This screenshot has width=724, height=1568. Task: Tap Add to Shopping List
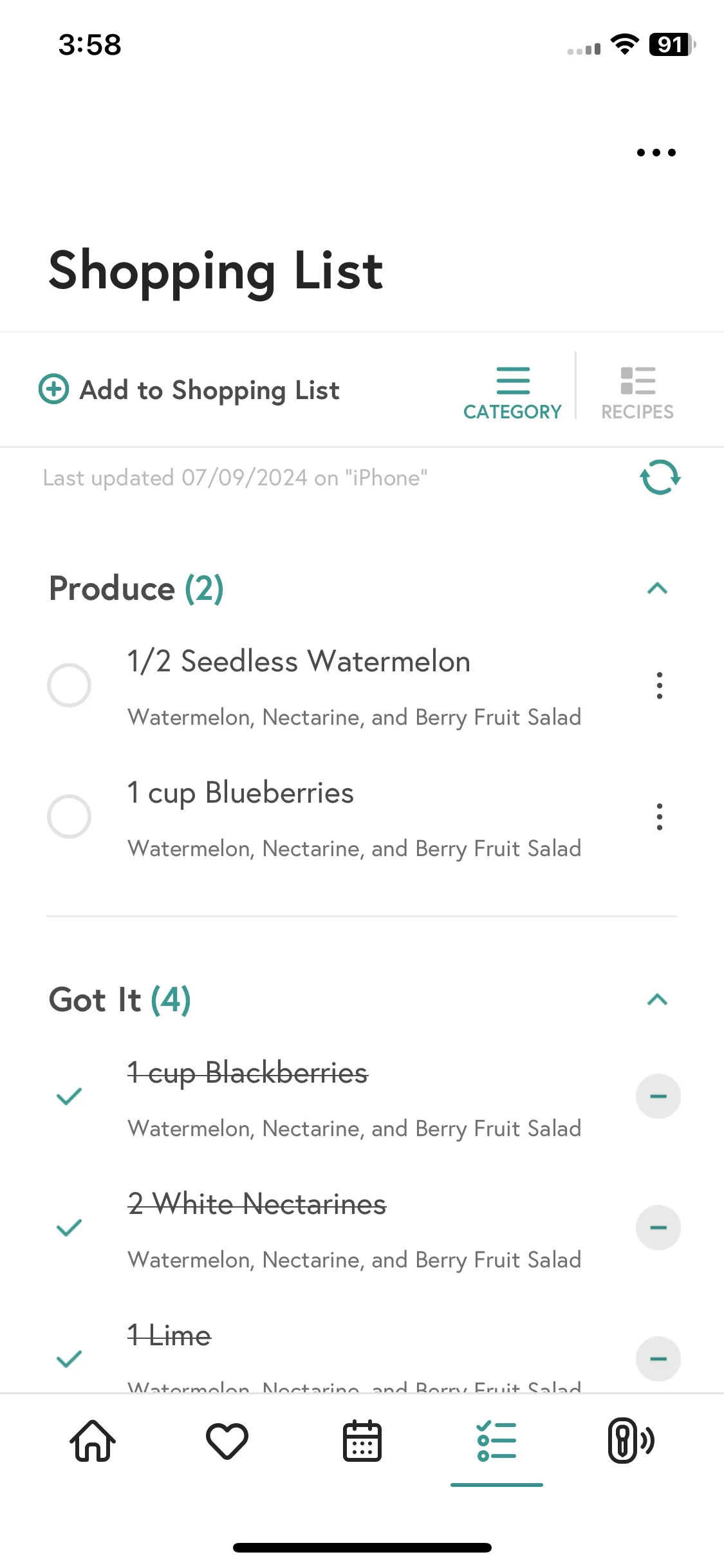tap(189, 390)
